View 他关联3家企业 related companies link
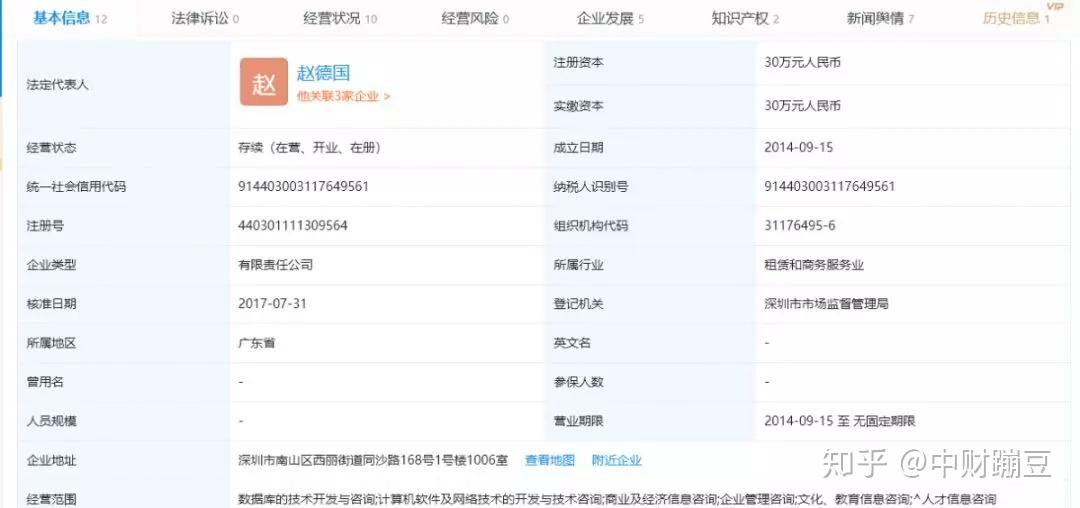 tap(343, 96)
